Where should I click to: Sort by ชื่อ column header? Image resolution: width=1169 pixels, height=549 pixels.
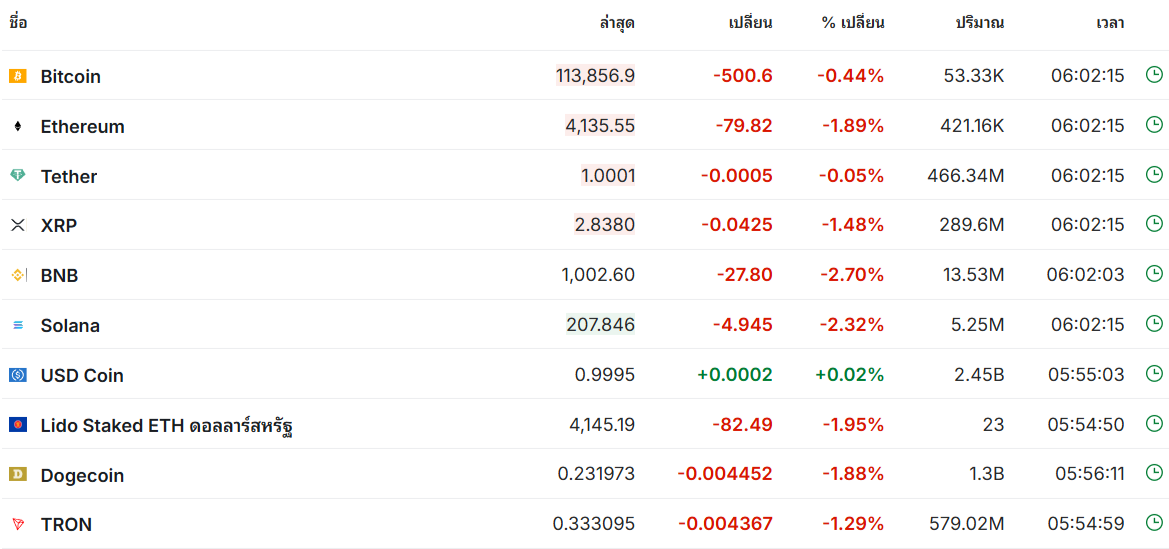18,22
